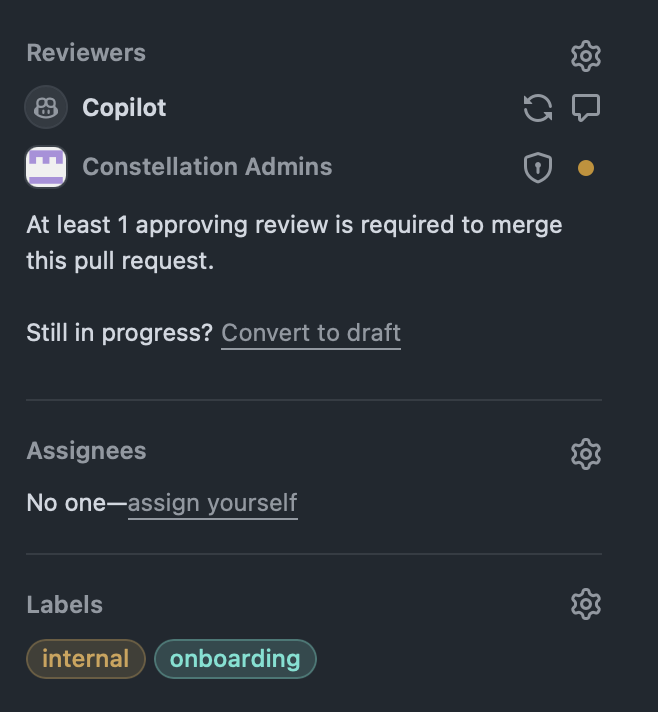Click the Copilot reviewer name

[124, 108]
